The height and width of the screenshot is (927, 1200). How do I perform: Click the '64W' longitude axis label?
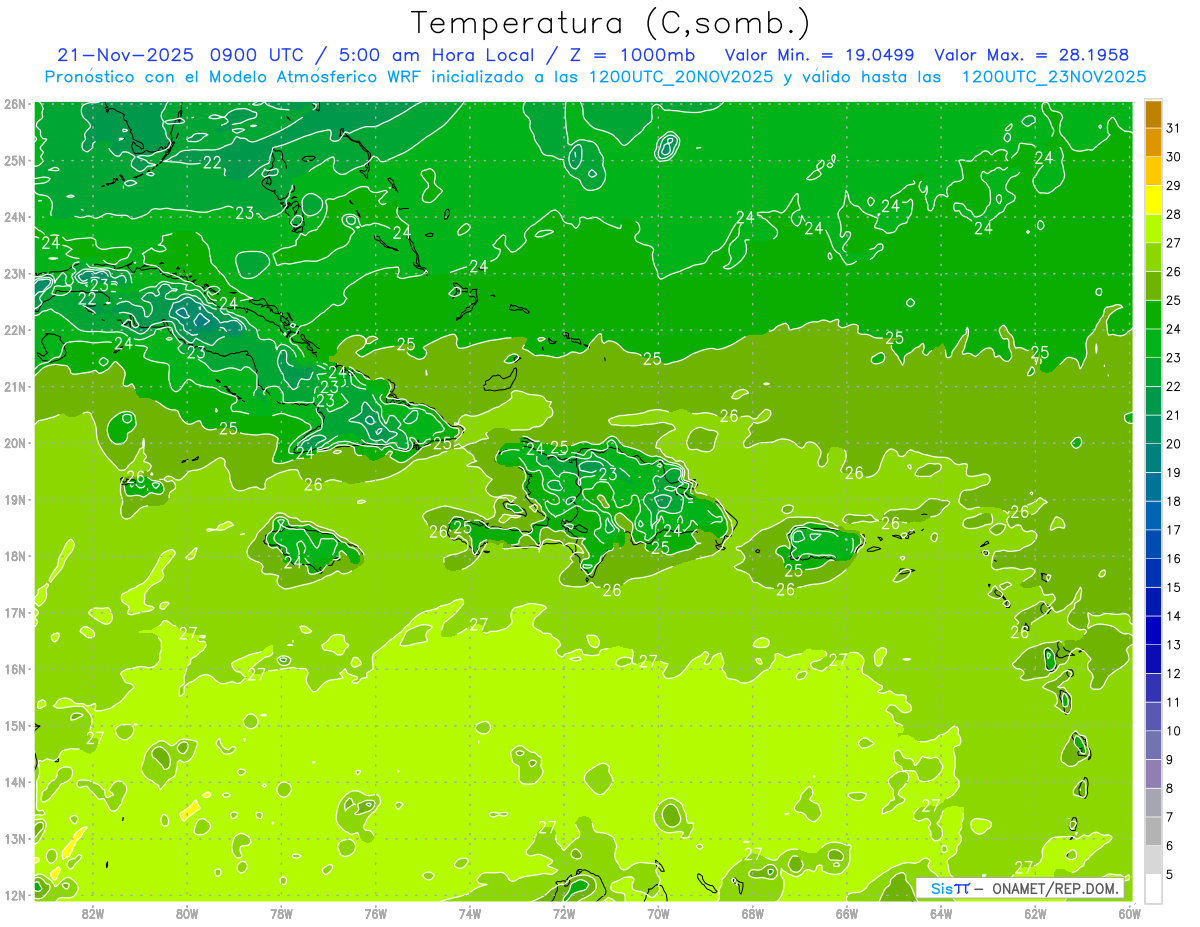coord(941,913)
